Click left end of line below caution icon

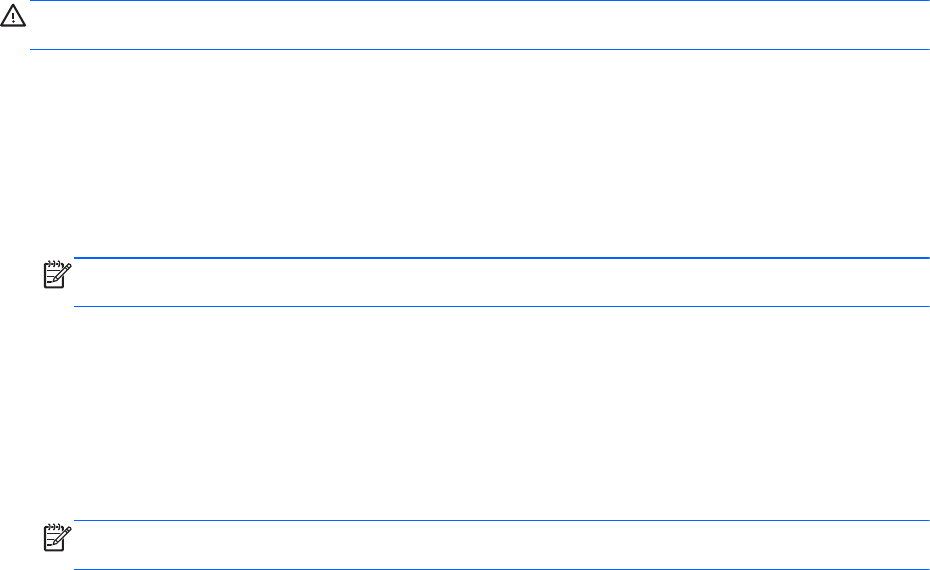32,49
